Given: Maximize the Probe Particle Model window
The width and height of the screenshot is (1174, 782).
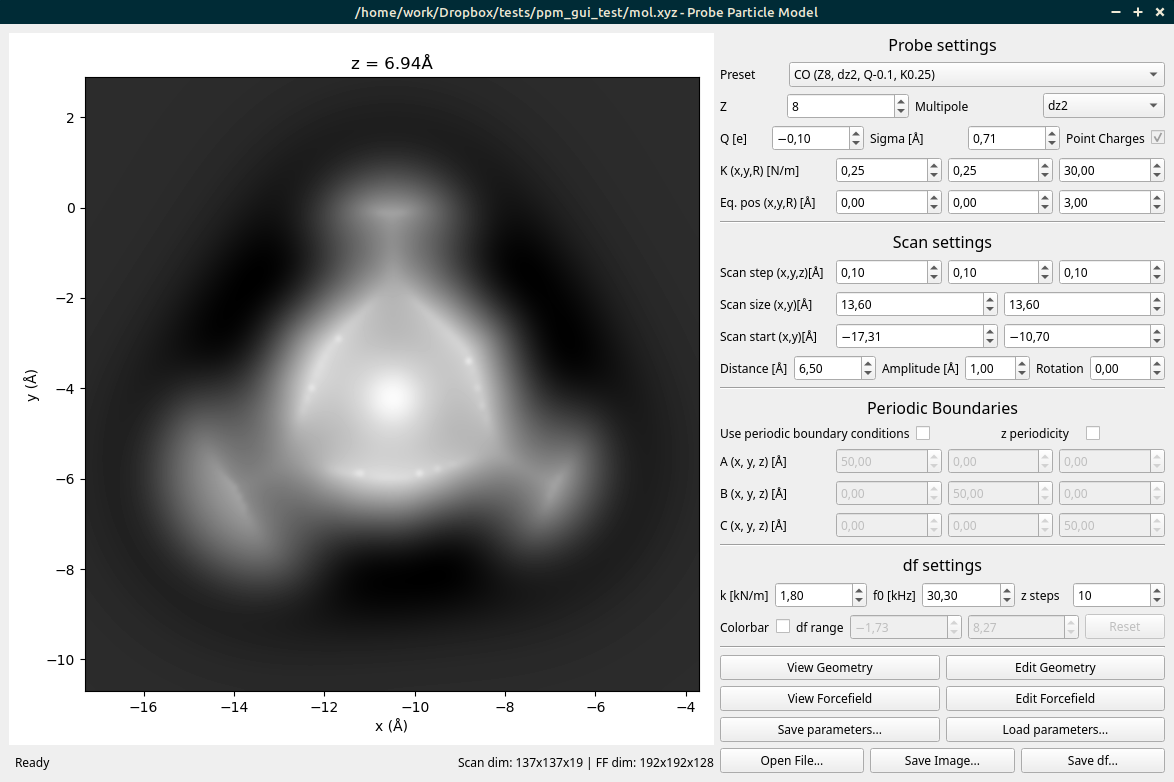Looking at the screenshot, I should (1137, 12).
